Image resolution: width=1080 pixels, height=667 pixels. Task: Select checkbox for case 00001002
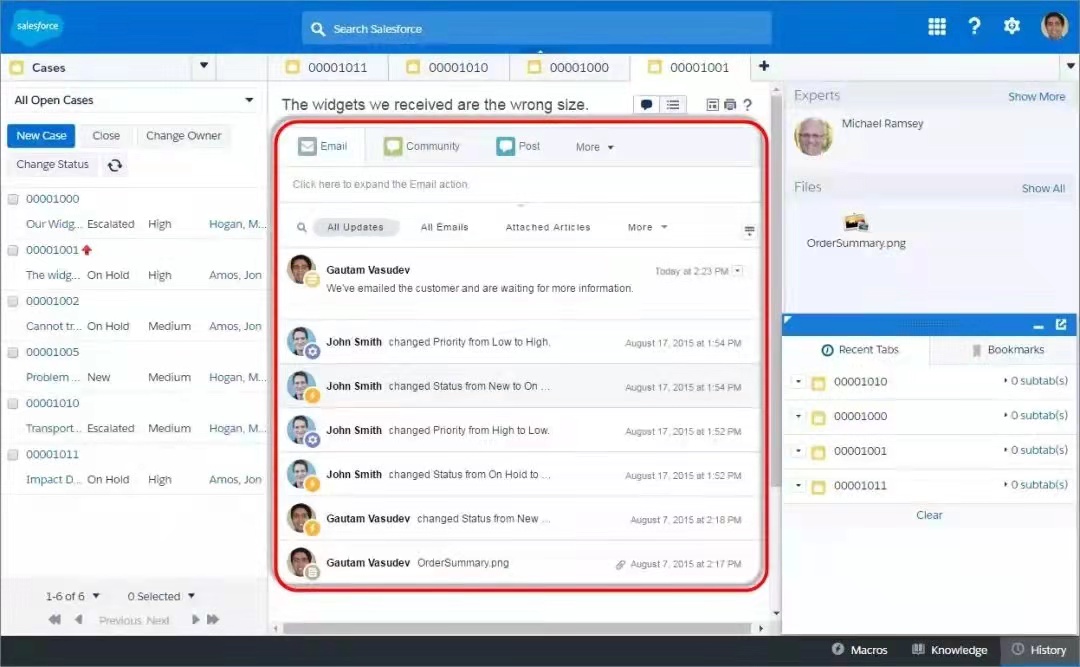click(12, 301)
